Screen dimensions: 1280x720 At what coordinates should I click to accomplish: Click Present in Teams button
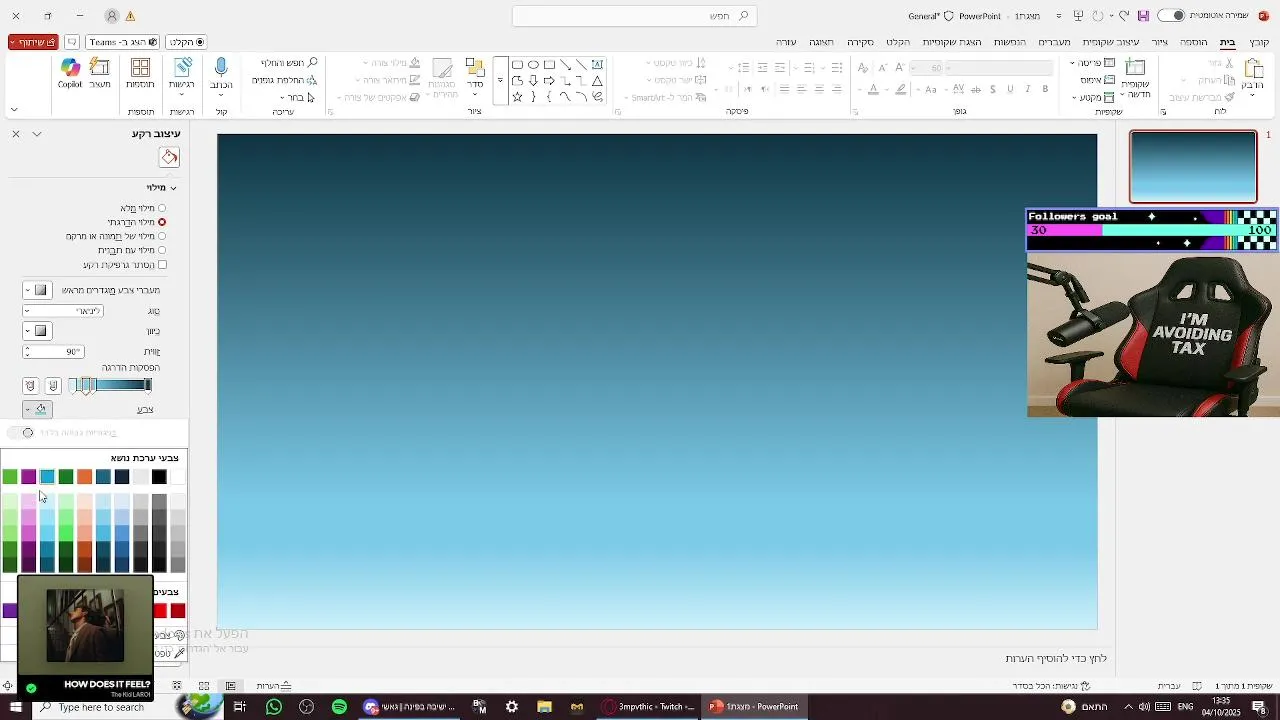122,42
